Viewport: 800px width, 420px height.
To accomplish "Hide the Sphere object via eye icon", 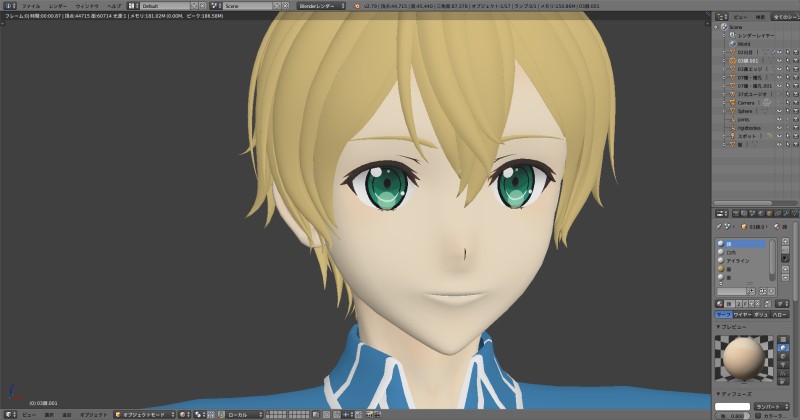I will pos(779,111).
